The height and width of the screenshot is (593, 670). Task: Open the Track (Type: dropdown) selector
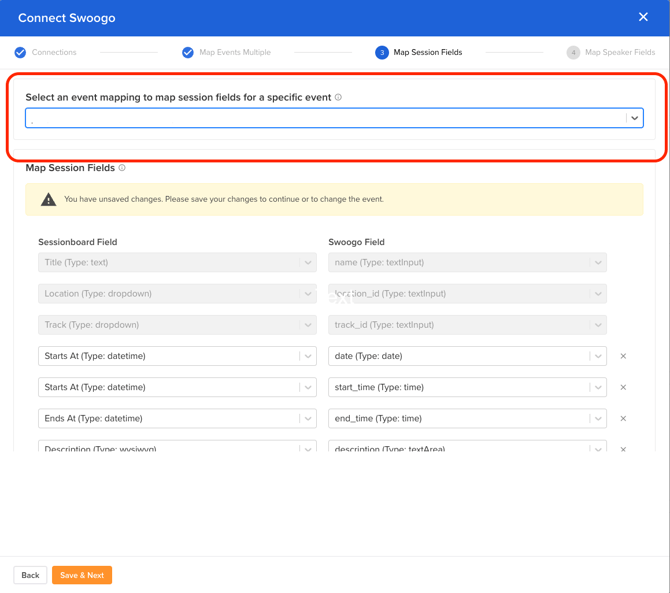pos(177,325)
